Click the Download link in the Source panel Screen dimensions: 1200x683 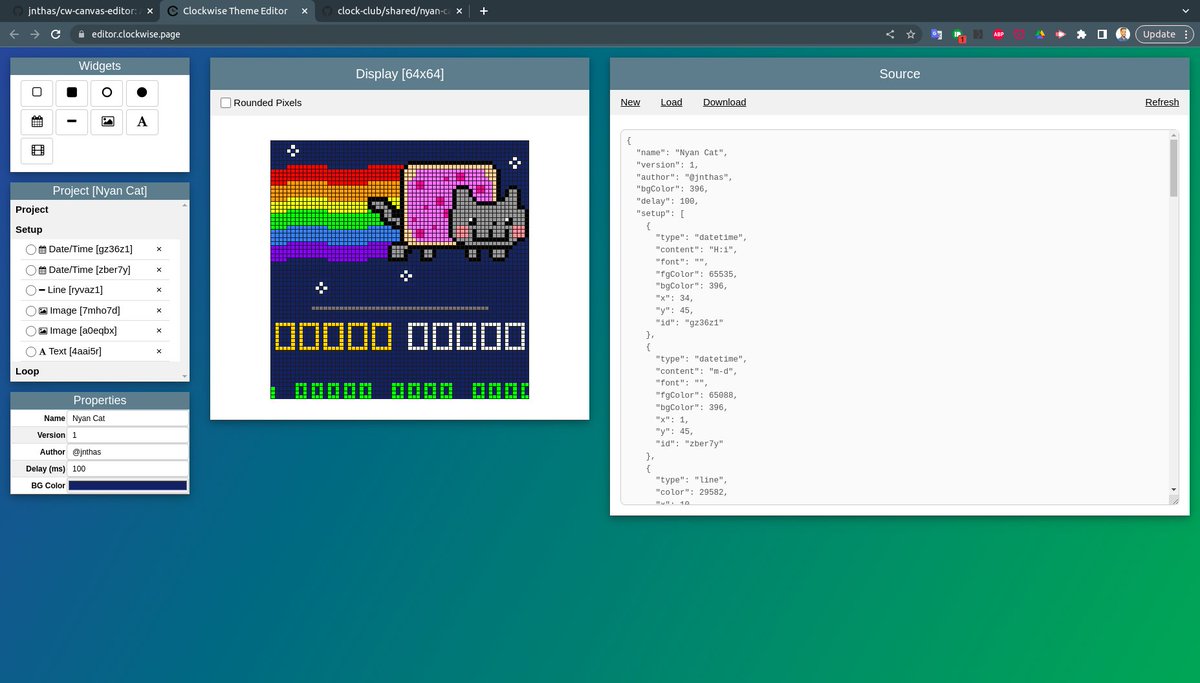[724, 102]
